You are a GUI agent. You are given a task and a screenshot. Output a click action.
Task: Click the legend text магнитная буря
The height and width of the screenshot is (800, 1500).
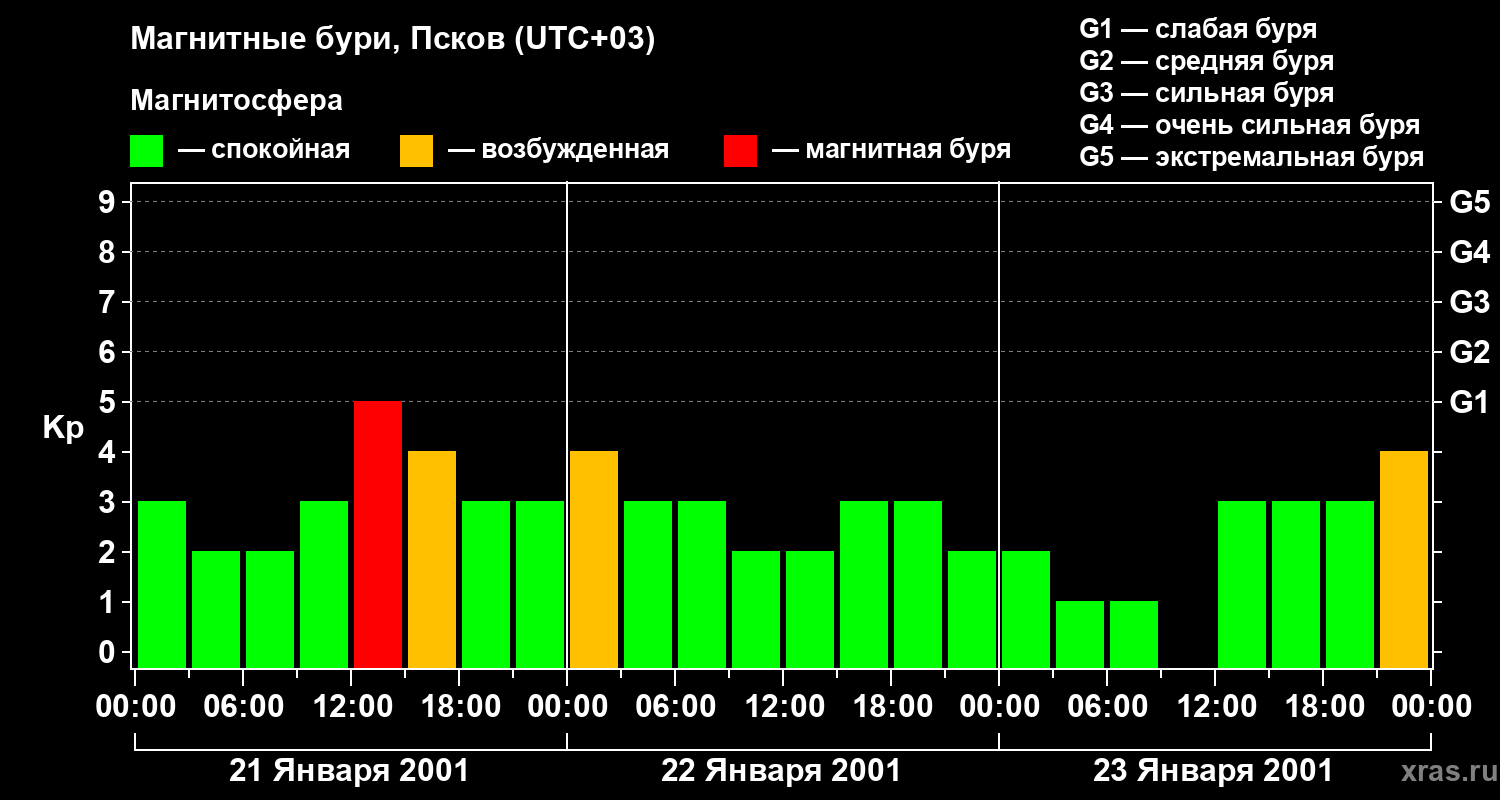point(908,150)
